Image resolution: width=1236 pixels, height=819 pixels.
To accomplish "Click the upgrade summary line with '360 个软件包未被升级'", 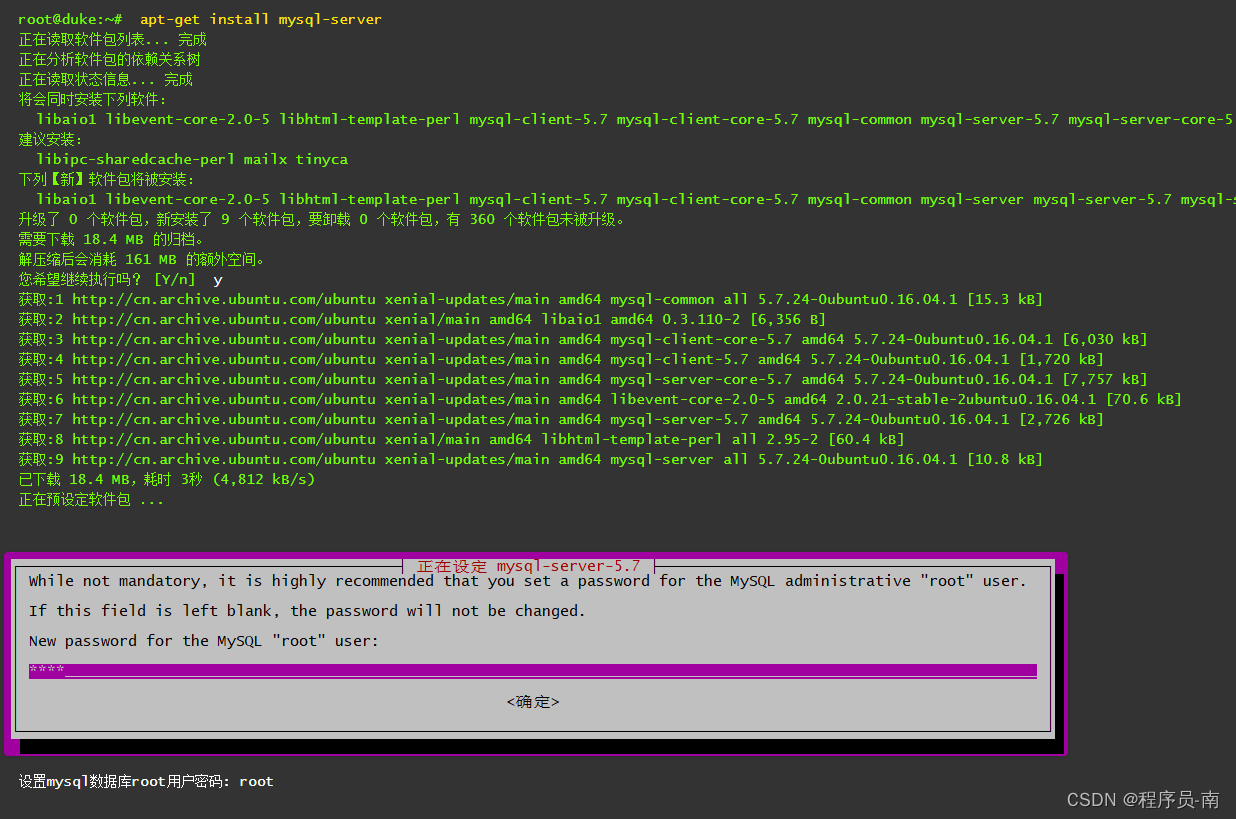I will 321,219.
